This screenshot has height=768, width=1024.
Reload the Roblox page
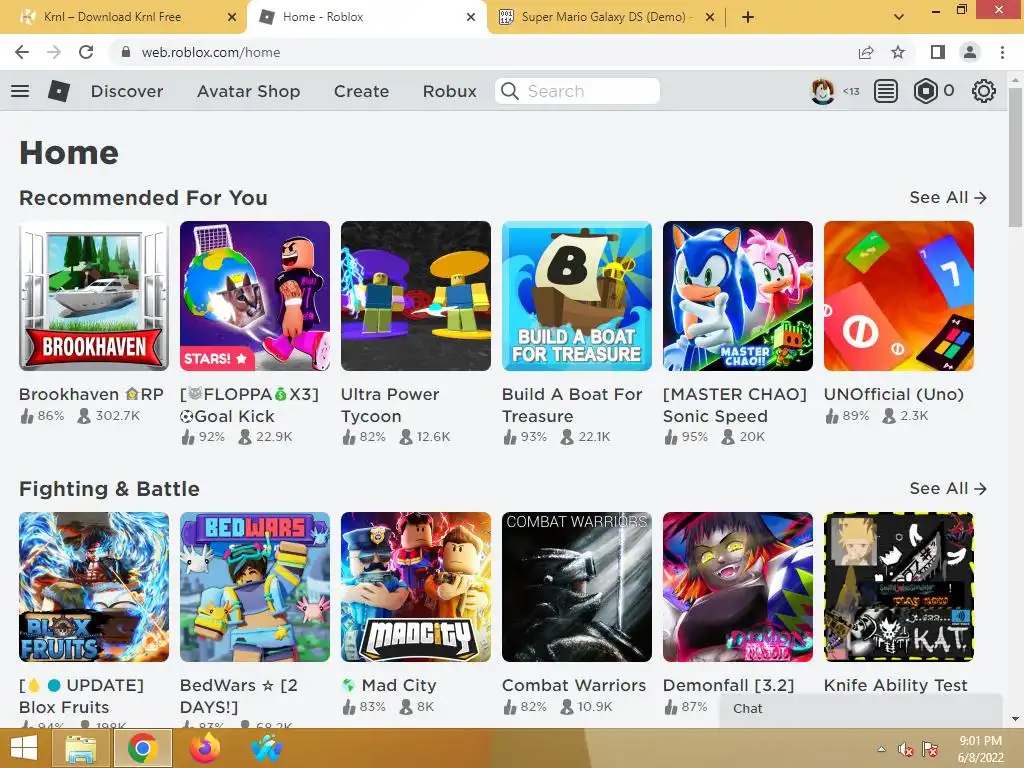click(86, 52)
